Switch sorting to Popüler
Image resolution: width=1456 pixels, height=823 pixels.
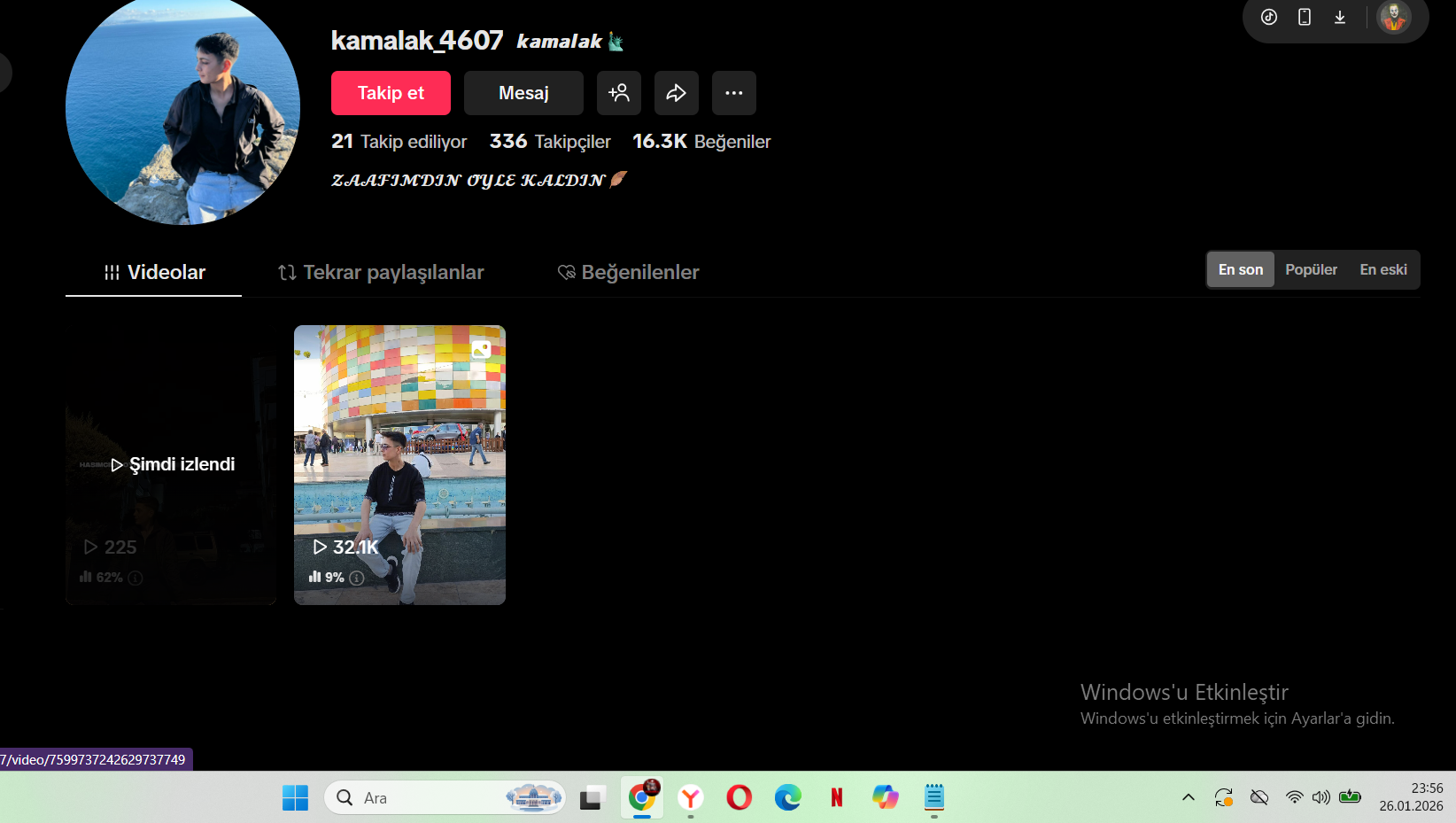click(1312, 269)
